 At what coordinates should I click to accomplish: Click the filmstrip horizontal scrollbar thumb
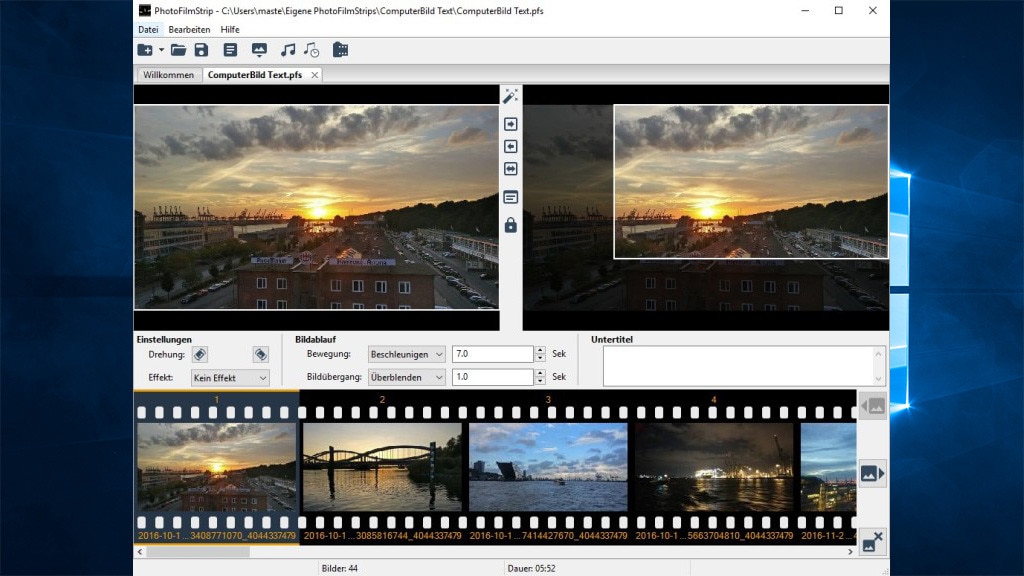(198, 552)
